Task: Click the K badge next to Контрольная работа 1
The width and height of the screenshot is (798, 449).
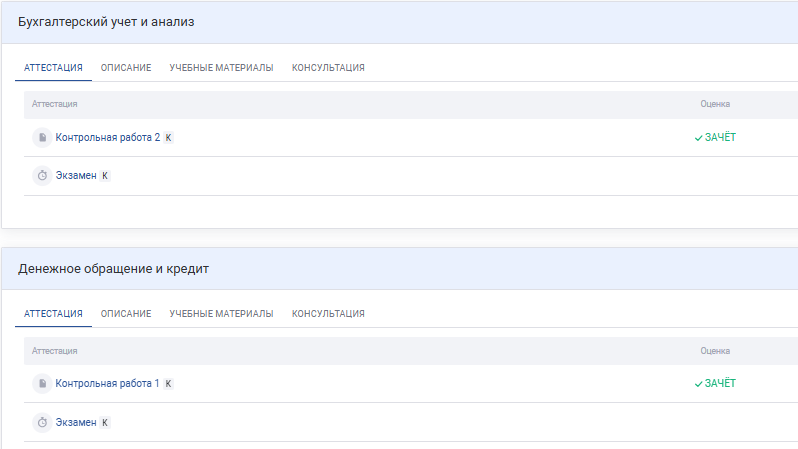Action: coord(168,384)
